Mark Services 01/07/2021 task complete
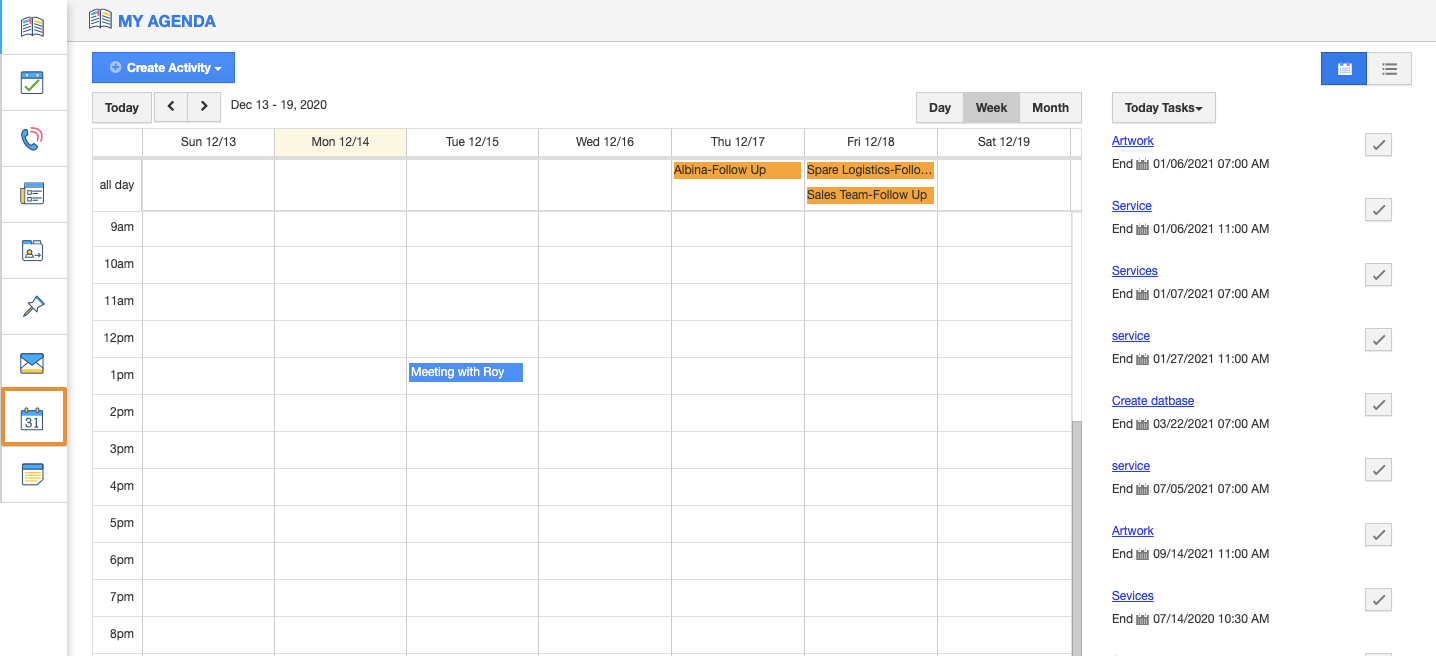 click(1378, 275)
